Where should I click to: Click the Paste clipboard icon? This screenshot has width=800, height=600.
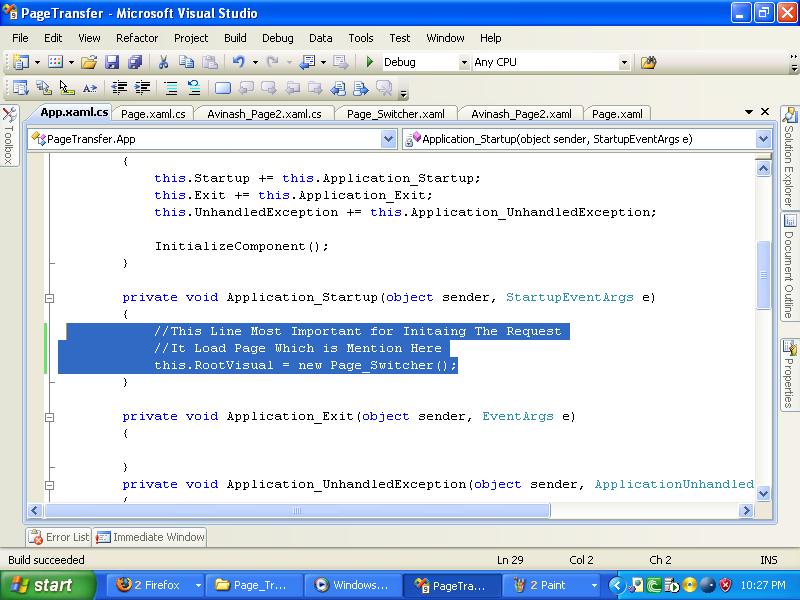click(210, 62)
